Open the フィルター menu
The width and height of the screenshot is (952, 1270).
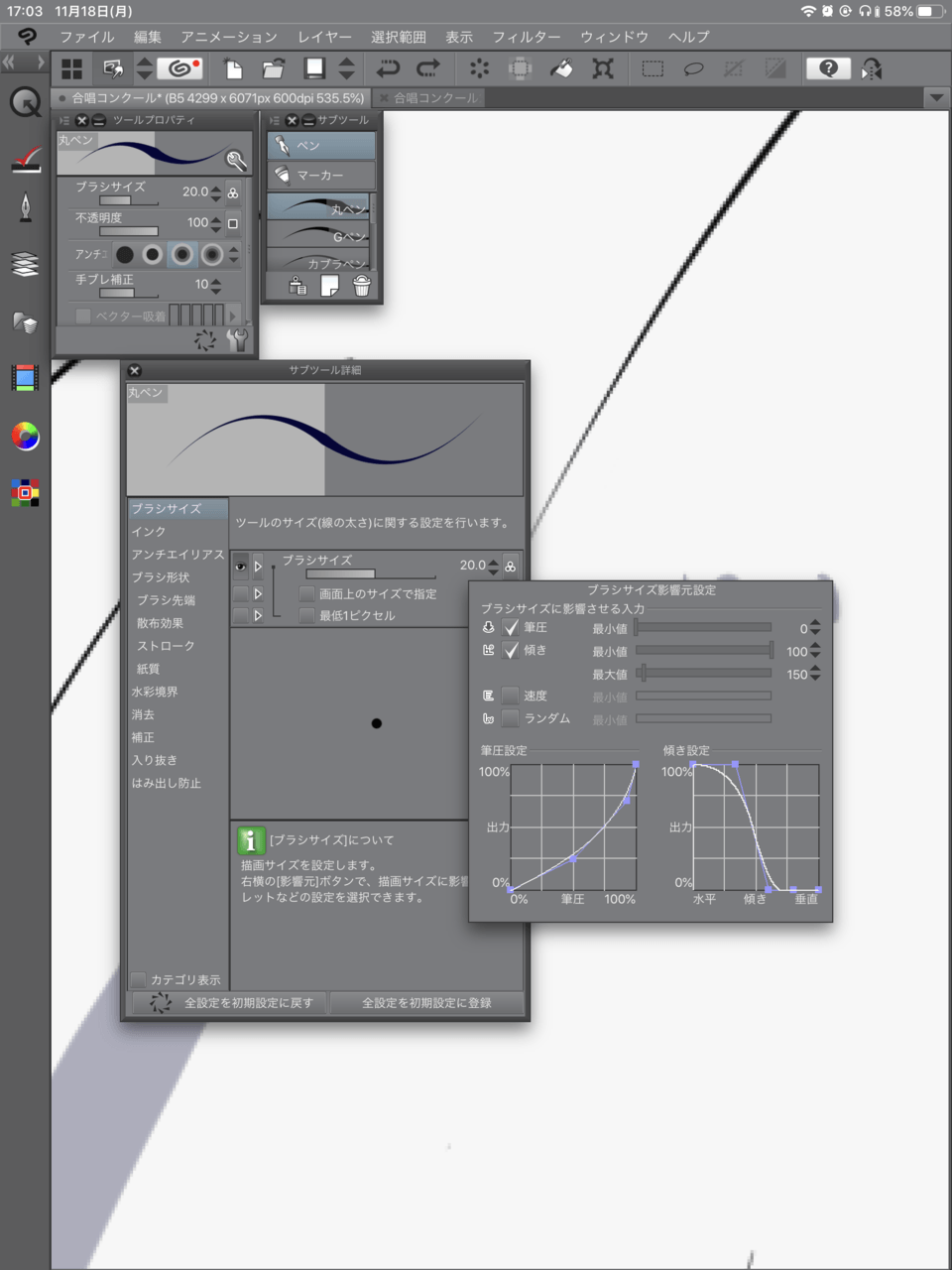point(526,37)
